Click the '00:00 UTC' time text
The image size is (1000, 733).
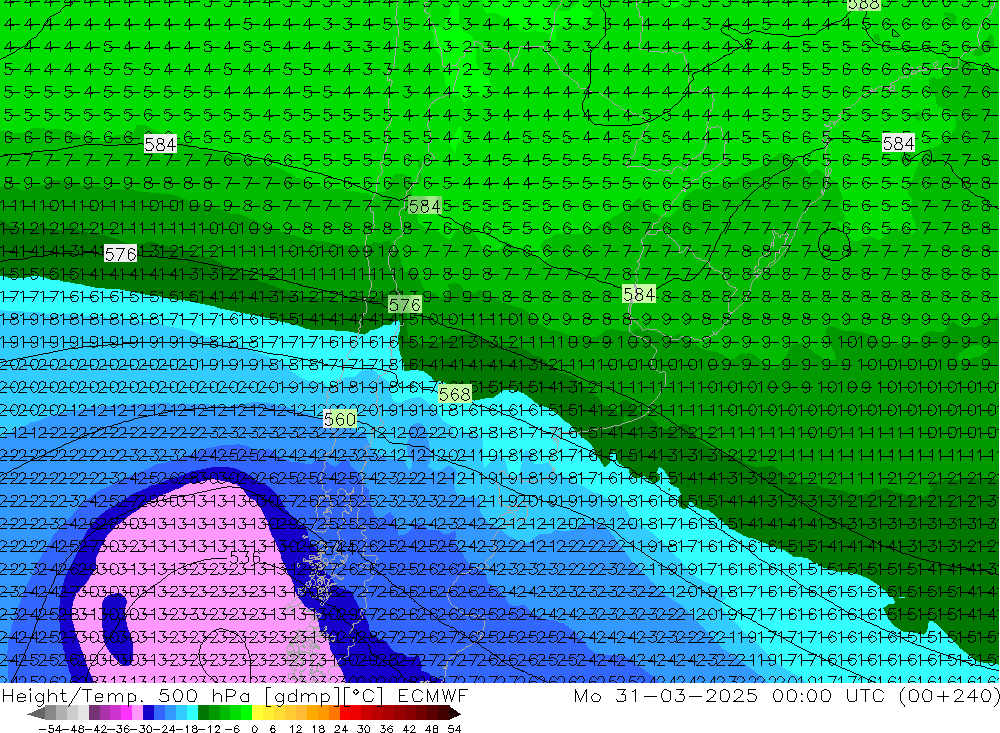[x=828, y=696]
